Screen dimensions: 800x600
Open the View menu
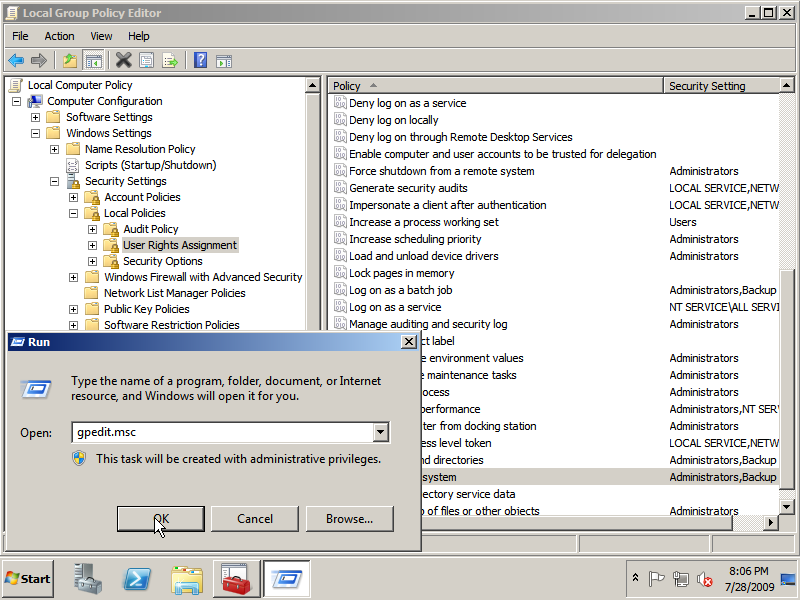point(101,36)
